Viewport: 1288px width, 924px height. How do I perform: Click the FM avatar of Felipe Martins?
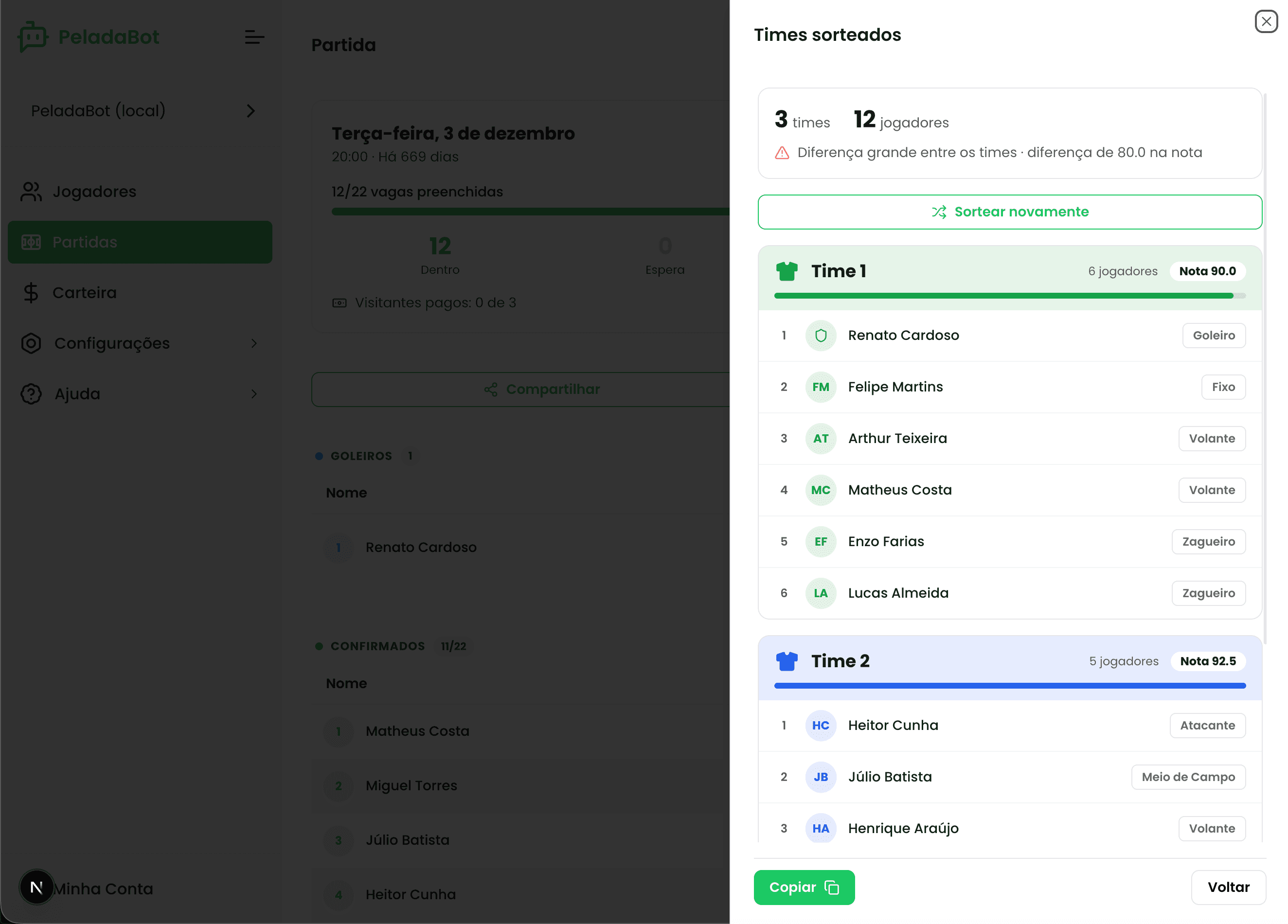pos(821,387)
